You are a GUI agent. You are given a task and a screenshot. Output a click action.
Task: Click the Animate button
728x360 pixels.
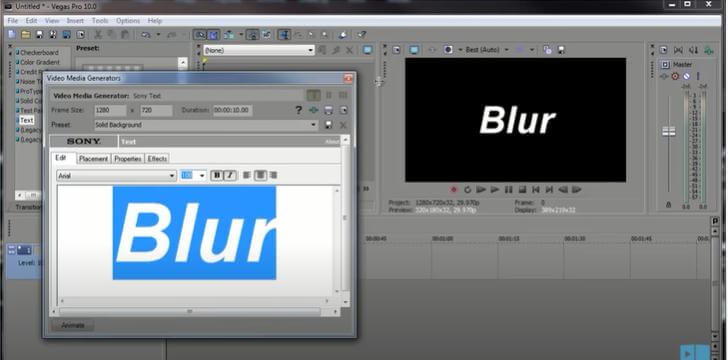(73, 325)
